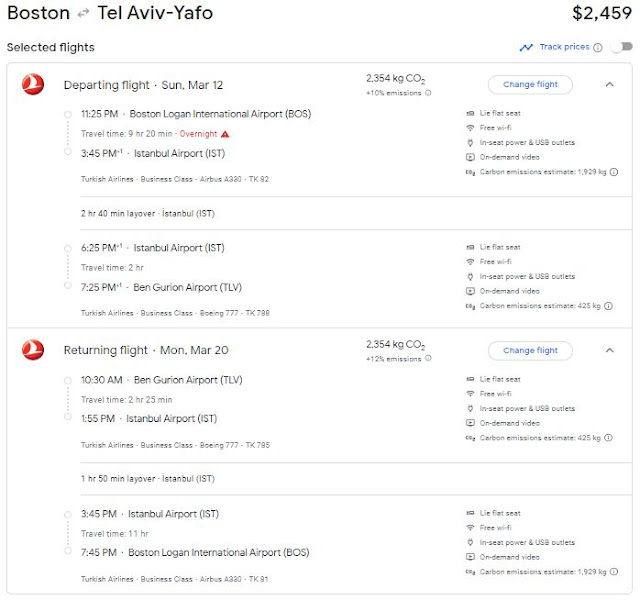Click the $2,459 total price
The height and width of the screenshot is (600, 640).
coord(601,14)
